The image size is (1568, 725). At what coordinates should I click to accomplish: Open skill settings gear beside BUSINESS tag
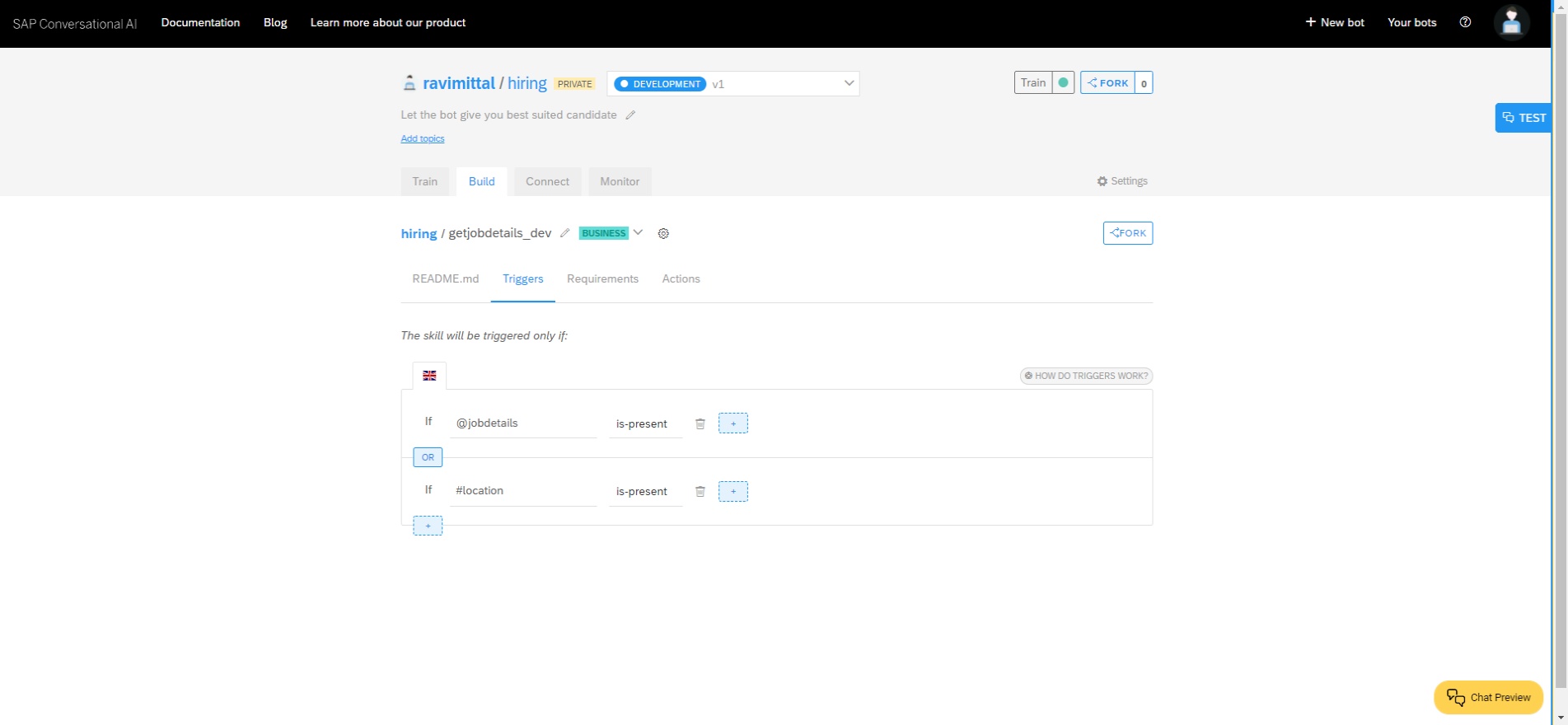point(663,233)
